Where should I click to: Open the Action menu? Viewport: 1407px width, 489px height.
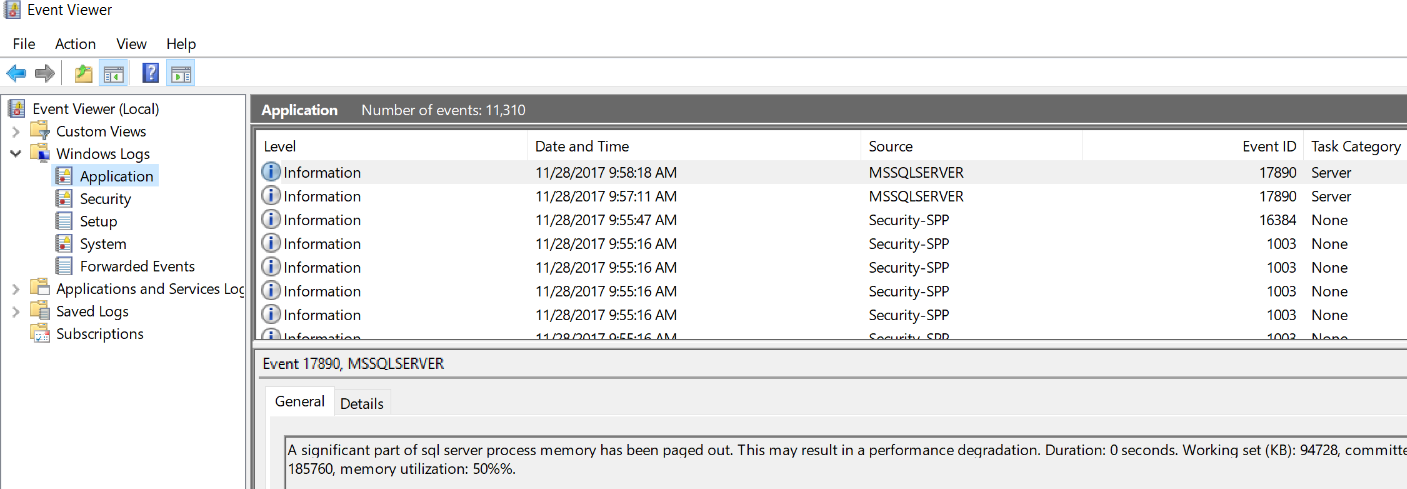[x=75, y=44]
